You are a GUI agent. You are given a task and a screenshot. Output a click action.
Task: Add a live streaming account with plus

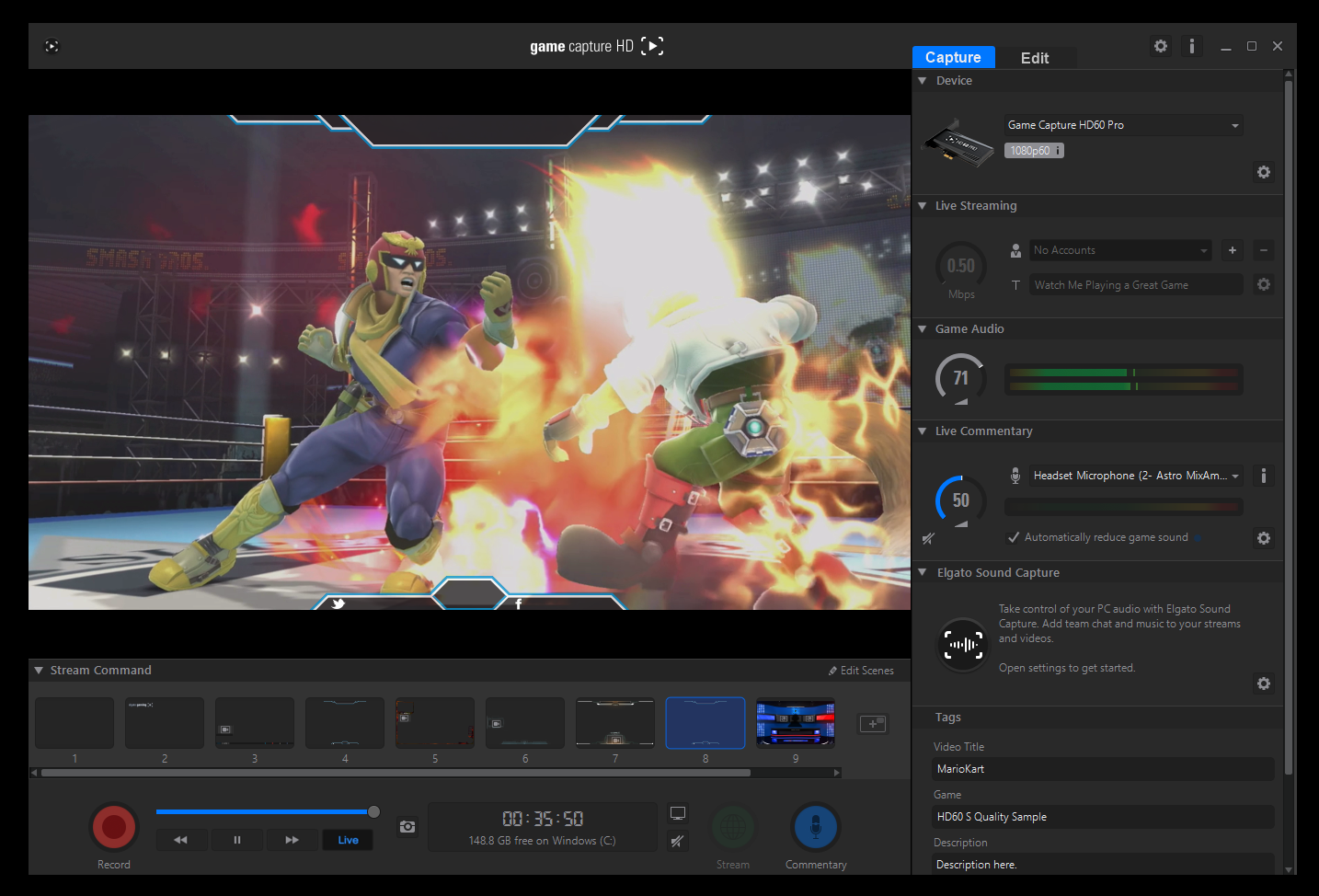1233,250
